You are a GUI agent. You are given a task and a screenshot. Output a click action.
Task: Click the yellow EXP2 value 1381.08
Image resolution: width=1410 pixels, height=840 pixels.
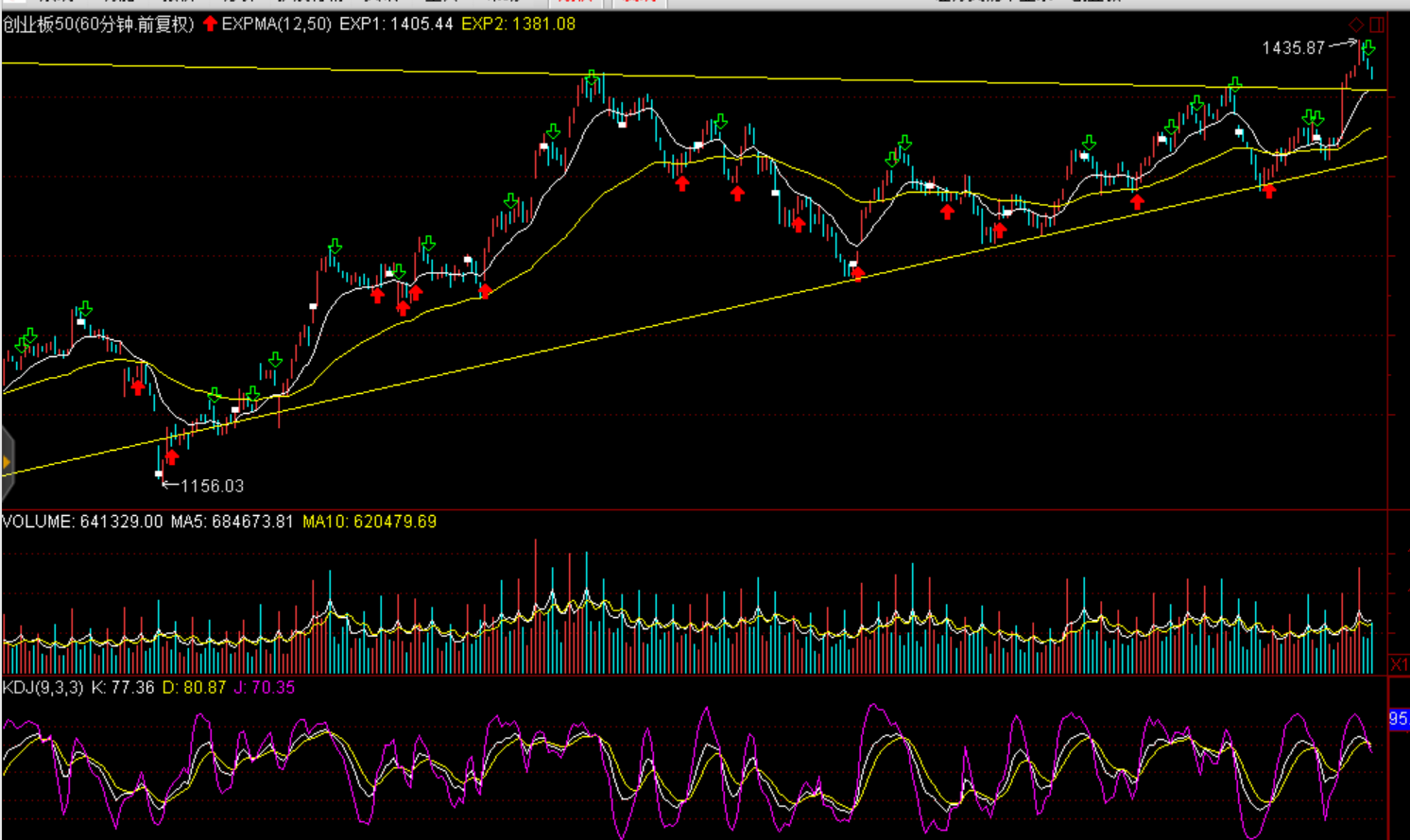(x=518, y=25)
